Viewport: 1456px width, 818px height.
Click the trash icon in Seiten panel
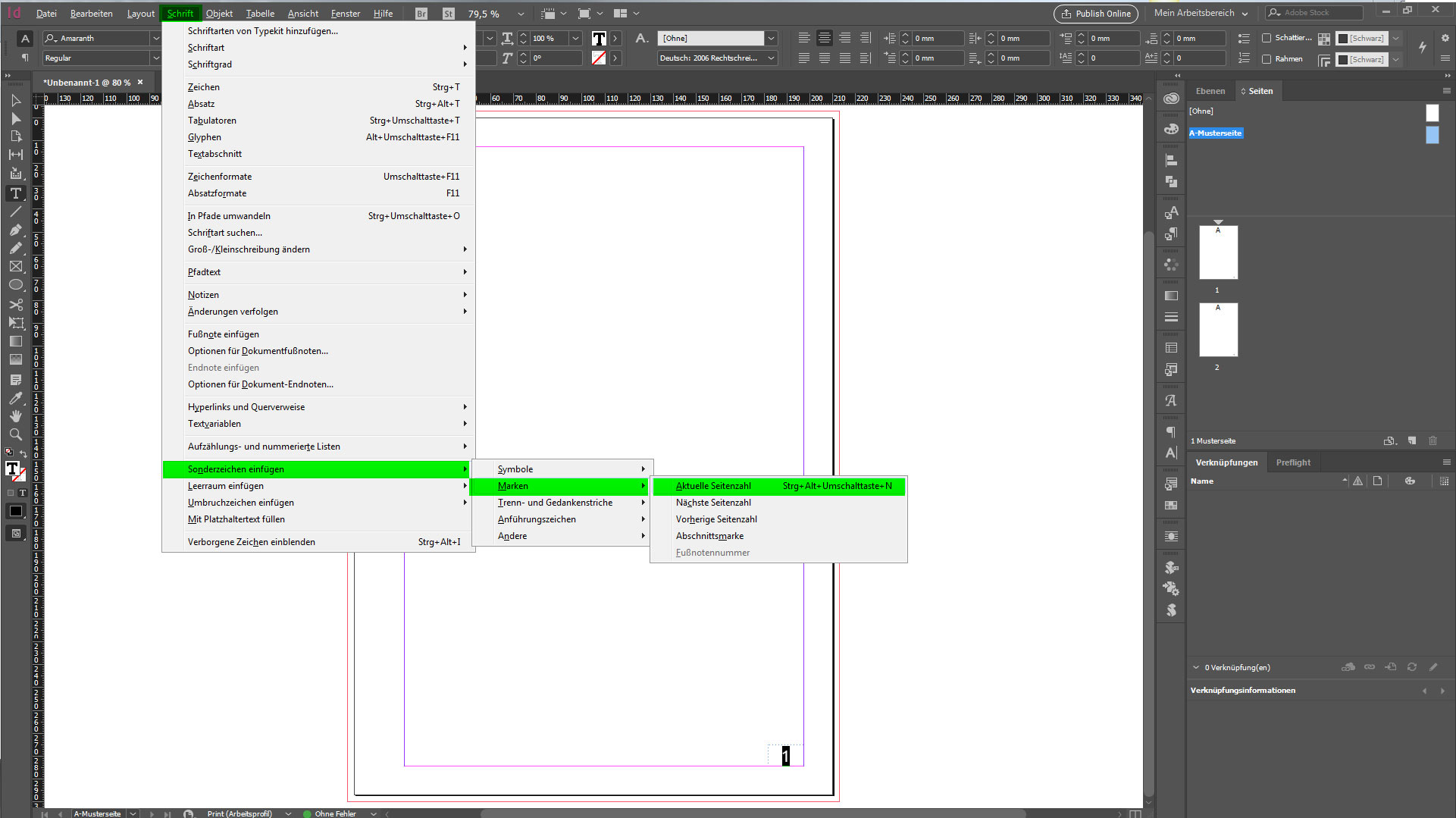pos(1433,440)
